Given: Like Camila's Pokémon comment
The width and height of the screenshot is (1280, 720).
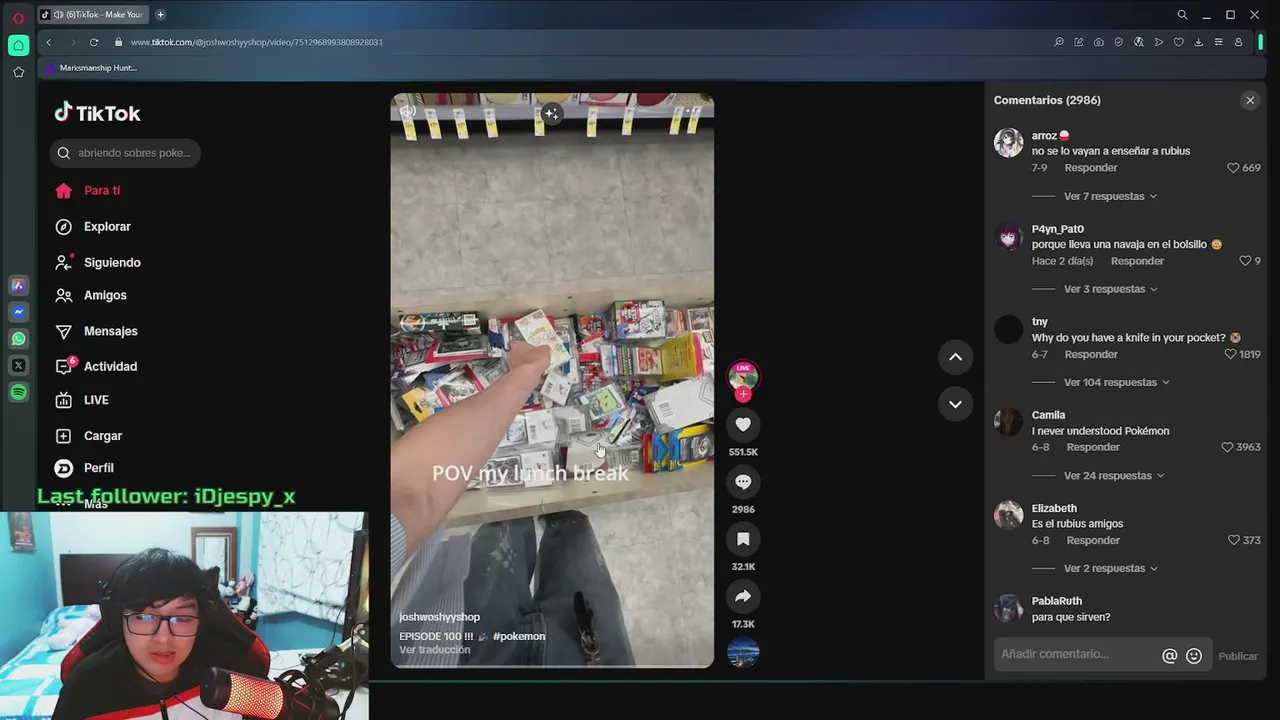Looking at the screenshot, I should click(x=1227, y=447).
